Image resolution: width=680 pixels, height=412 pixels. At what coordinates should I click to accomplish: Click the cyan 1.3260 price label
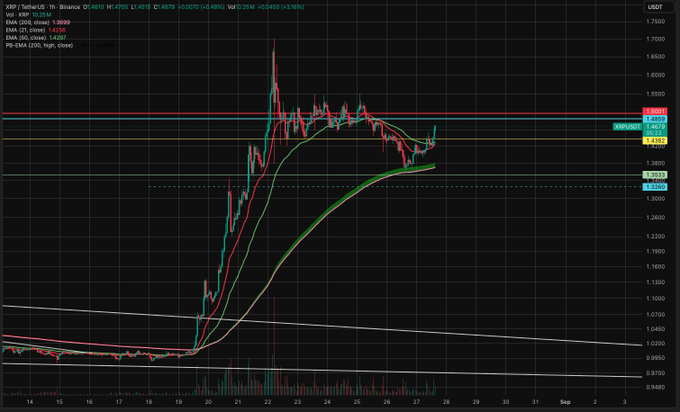pyautogui.click(x=655, y=187)
